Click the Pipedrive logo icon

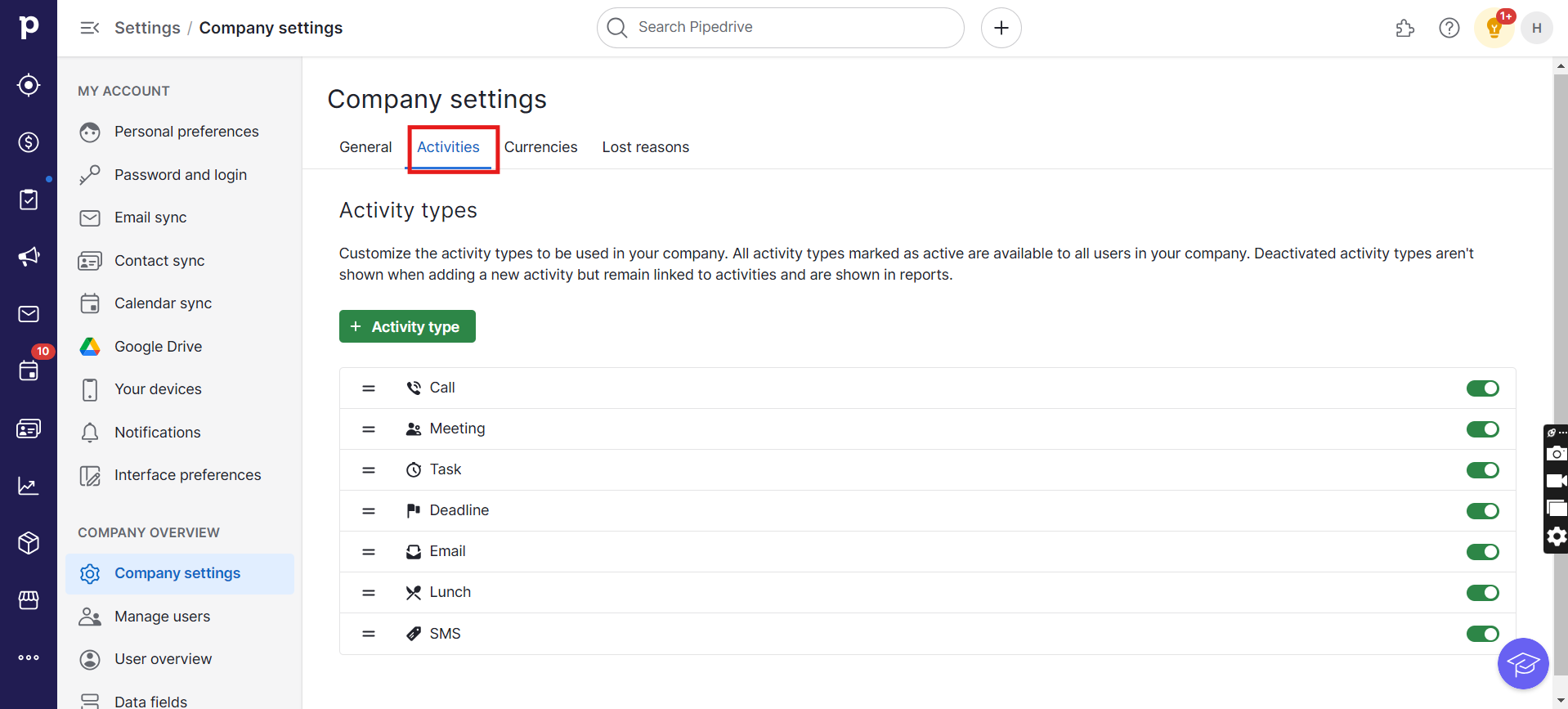pyautogui.click(x=29, y=27)
